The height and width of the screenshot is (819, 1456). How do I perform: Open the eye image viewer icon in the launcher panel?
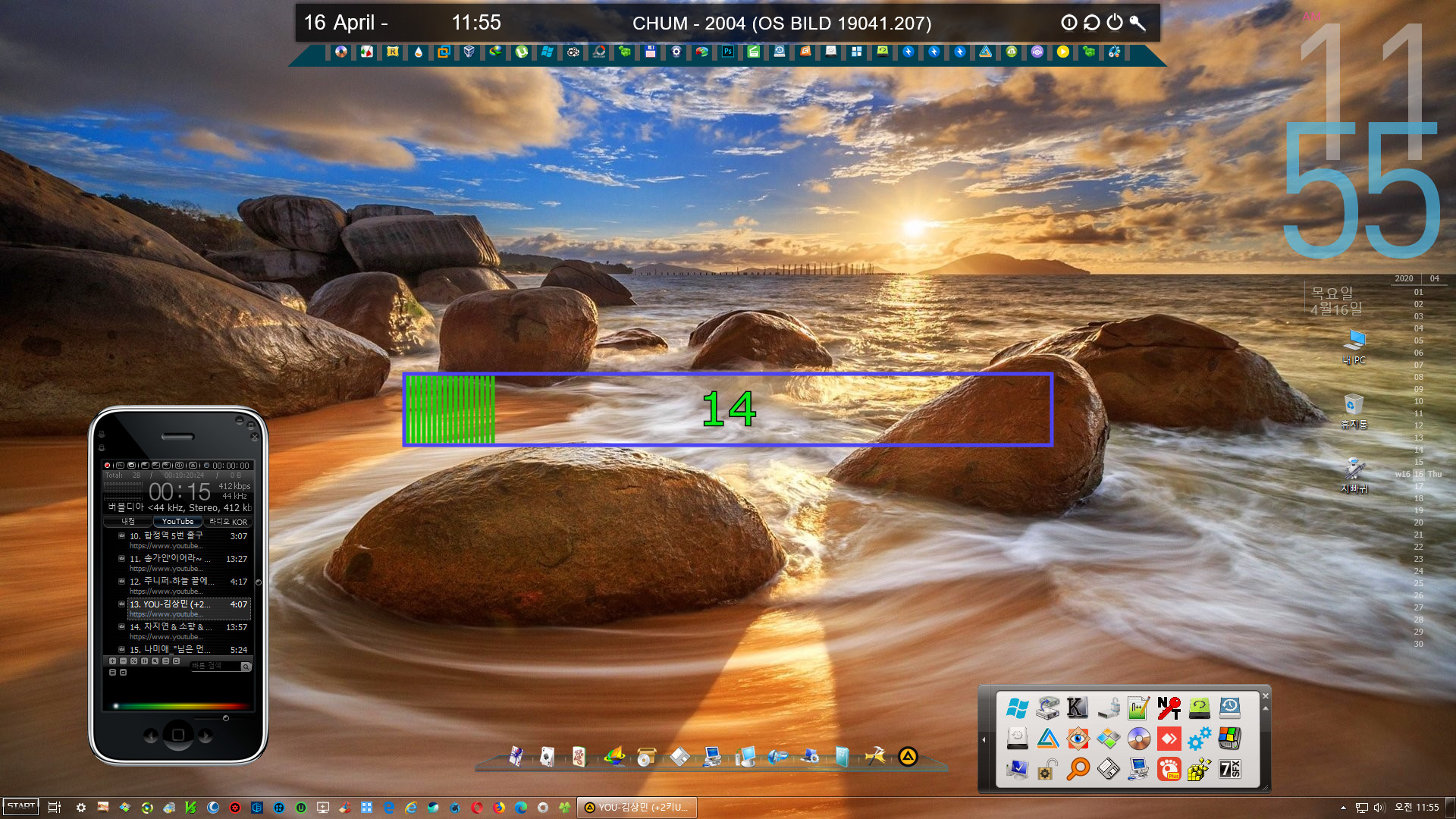tap(1078, 739)
